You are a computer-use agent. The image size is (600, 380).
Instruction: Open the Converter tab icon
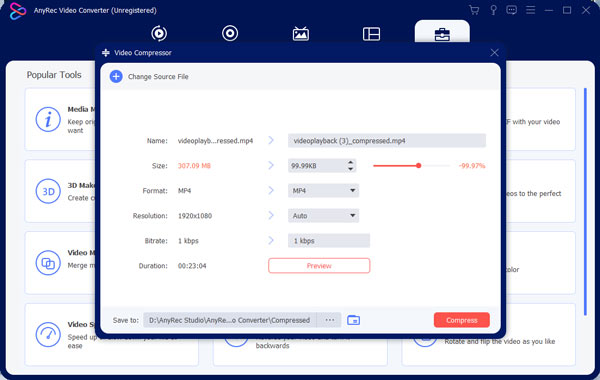(x=159, y=33)
